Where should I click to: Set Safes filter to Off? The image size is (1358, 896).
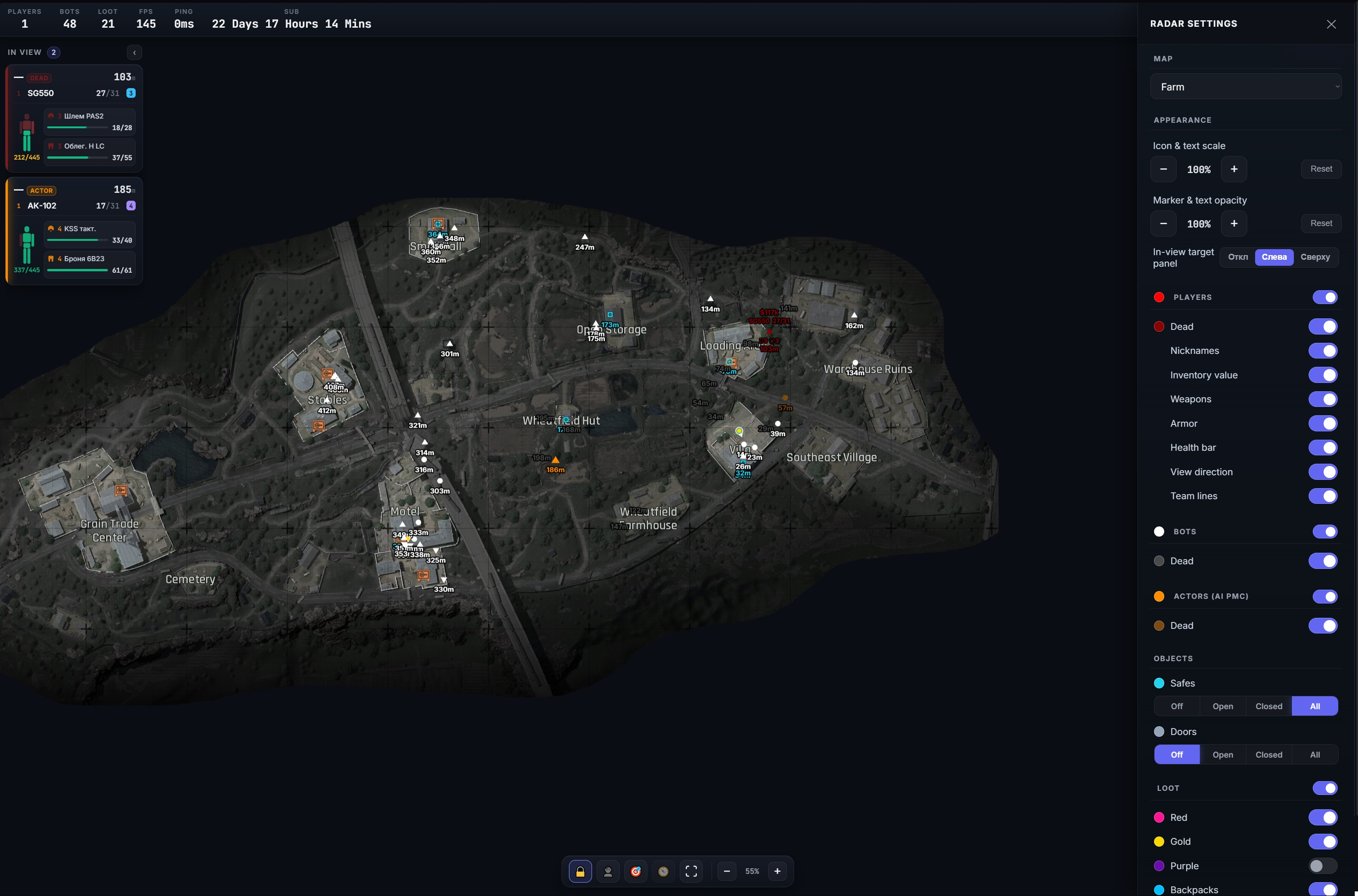click(1177, 706)
